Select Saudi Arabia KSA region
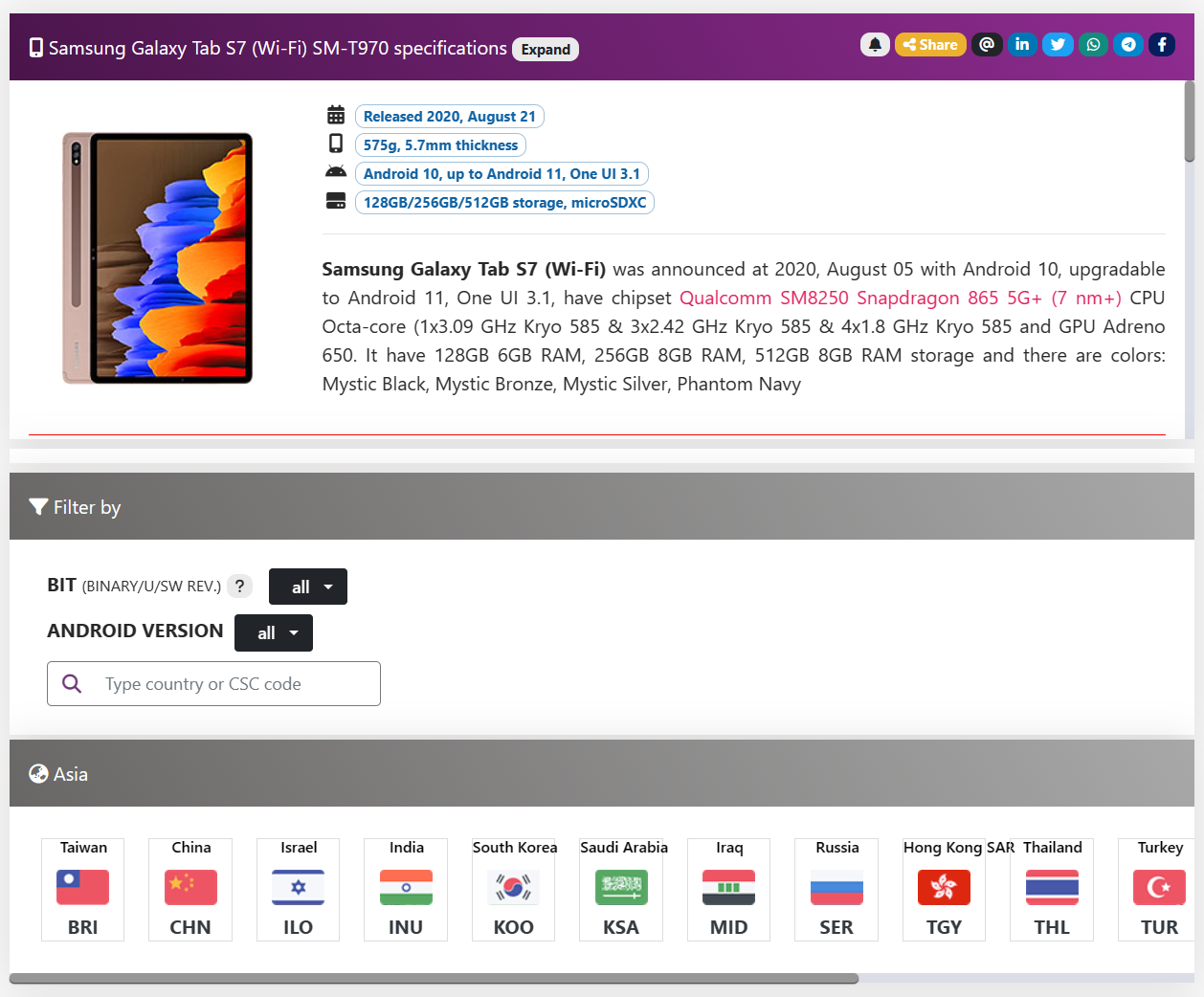This screenshot has width=1204, height=997. (x=621, y=889)
